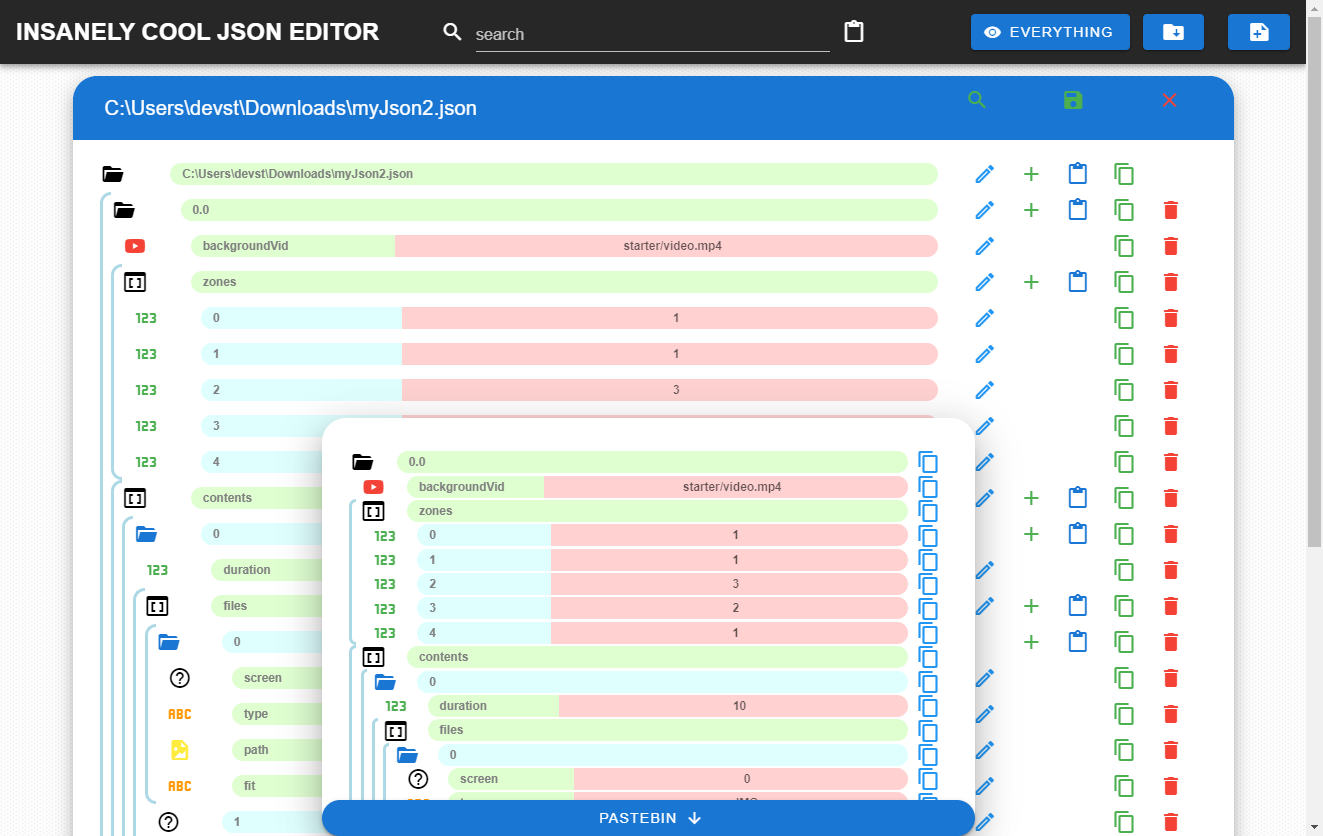Click the add new file button in header
This screenshot has width=1323, height=836.
click(1259, 32)
